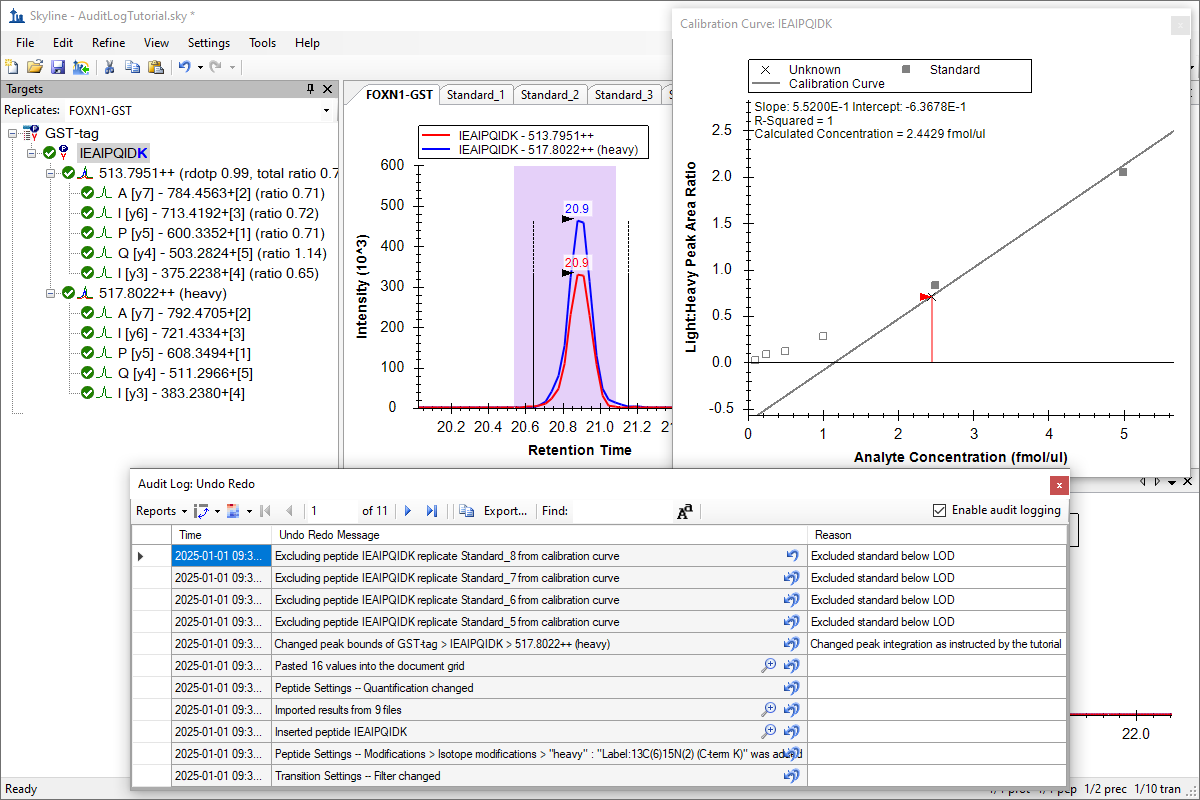Select the P [y5] - 608.3494+[1] transition
Image resolution: width=1200 pixels, height=800 pixels.
(x=184, y=353)
